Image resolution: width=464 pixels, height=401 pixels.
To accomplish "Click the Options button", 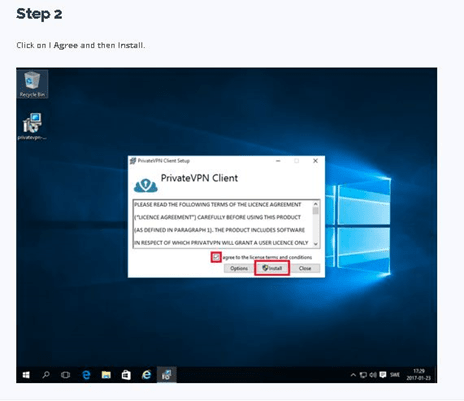I will coord(239,268).
